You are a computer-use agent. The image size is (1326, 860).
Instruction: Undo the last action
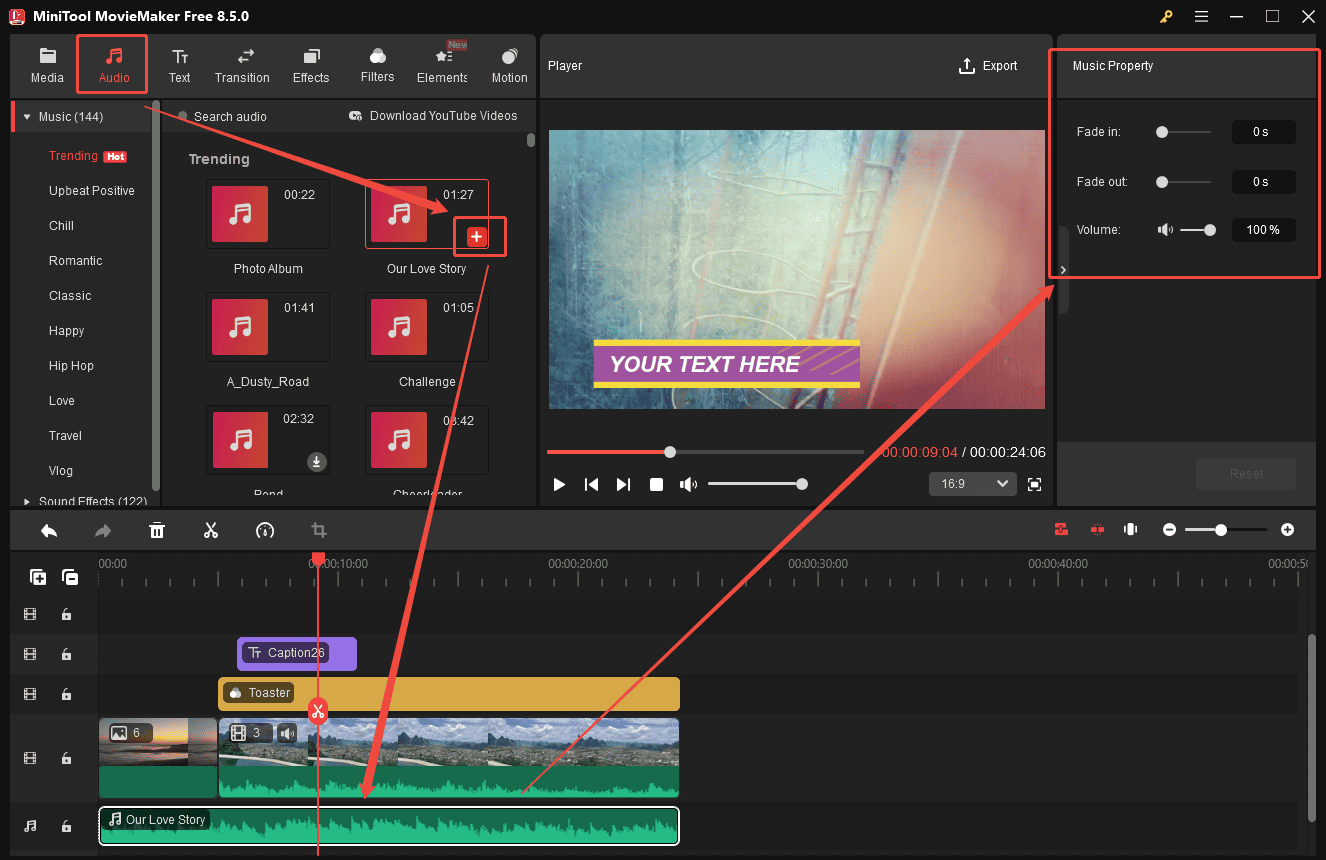point(48,530)
